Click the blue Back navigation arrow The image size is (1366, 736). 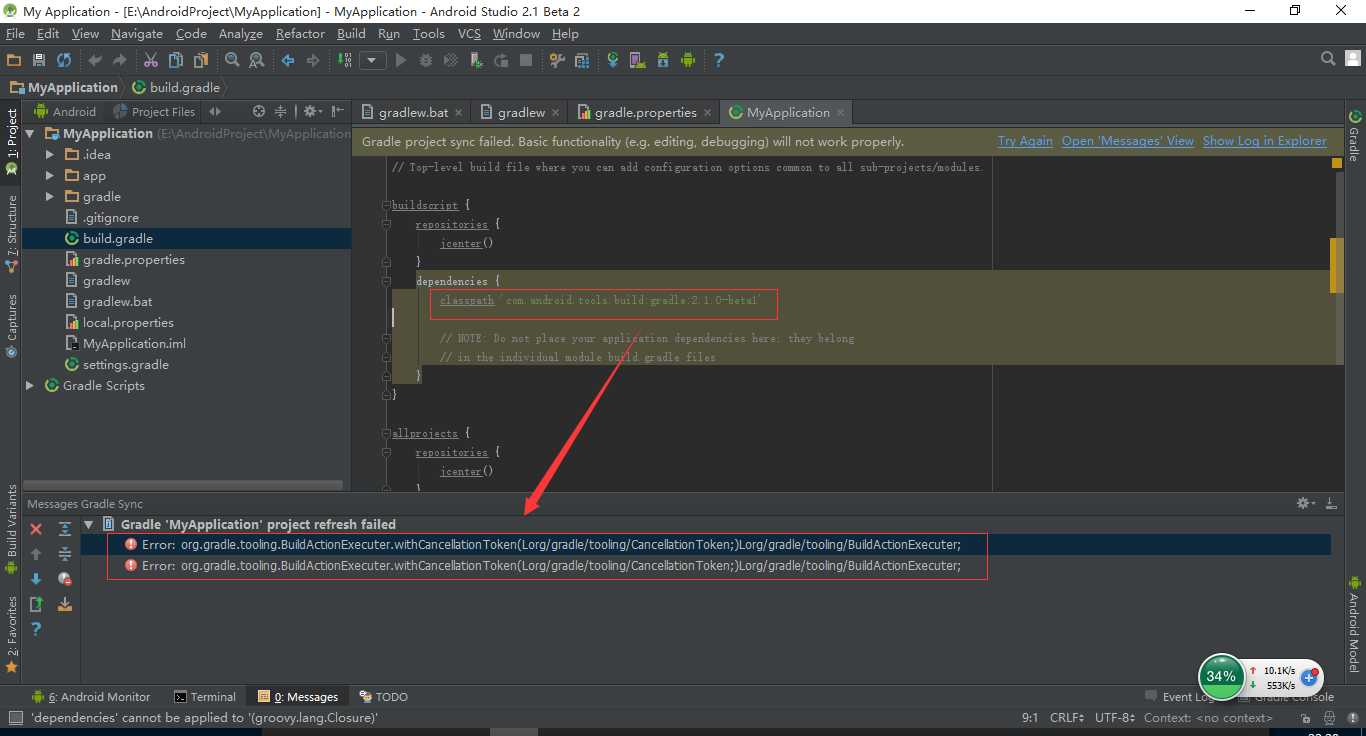[288, 60]
